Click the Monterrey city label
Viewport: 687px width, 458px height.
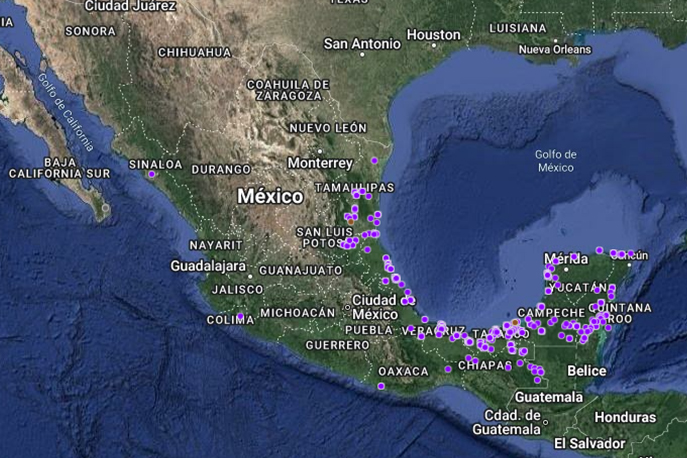[320, 163]
